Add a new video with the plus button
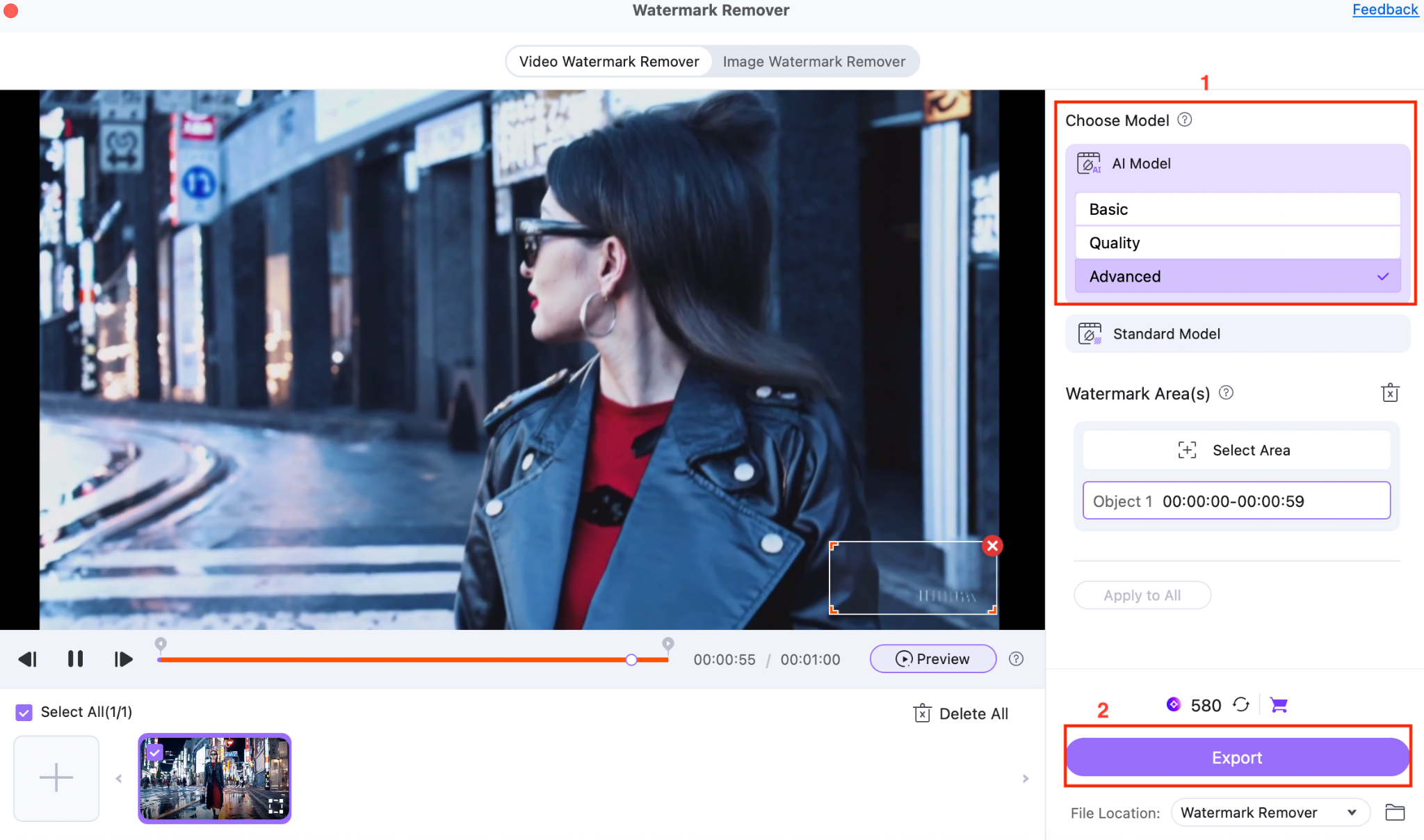The height and width of the screenshot is (840, 1424). pyautogui.click(x=56, y=778)
